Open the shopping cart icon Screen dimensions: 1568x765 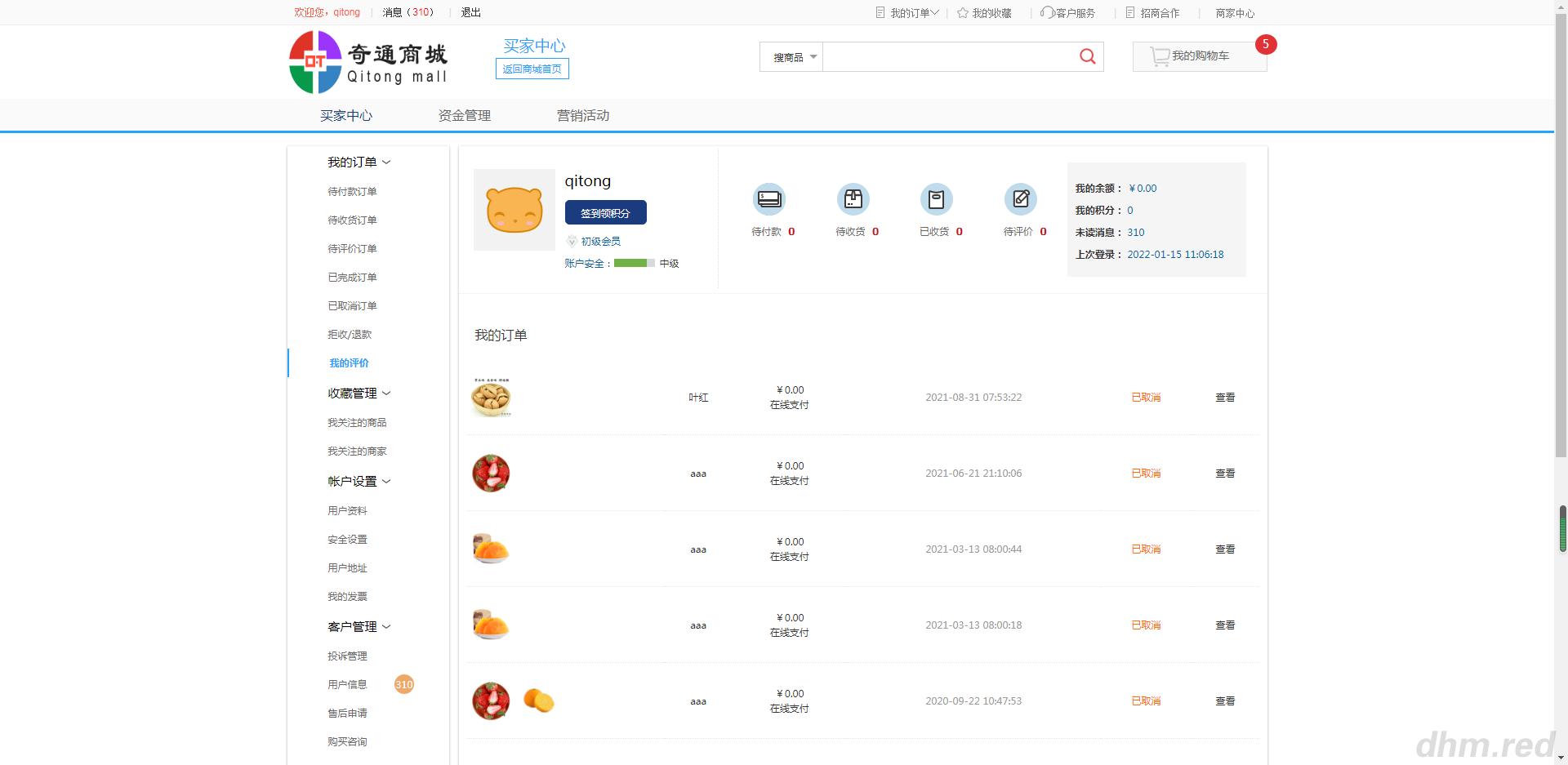pos(1160,56)
